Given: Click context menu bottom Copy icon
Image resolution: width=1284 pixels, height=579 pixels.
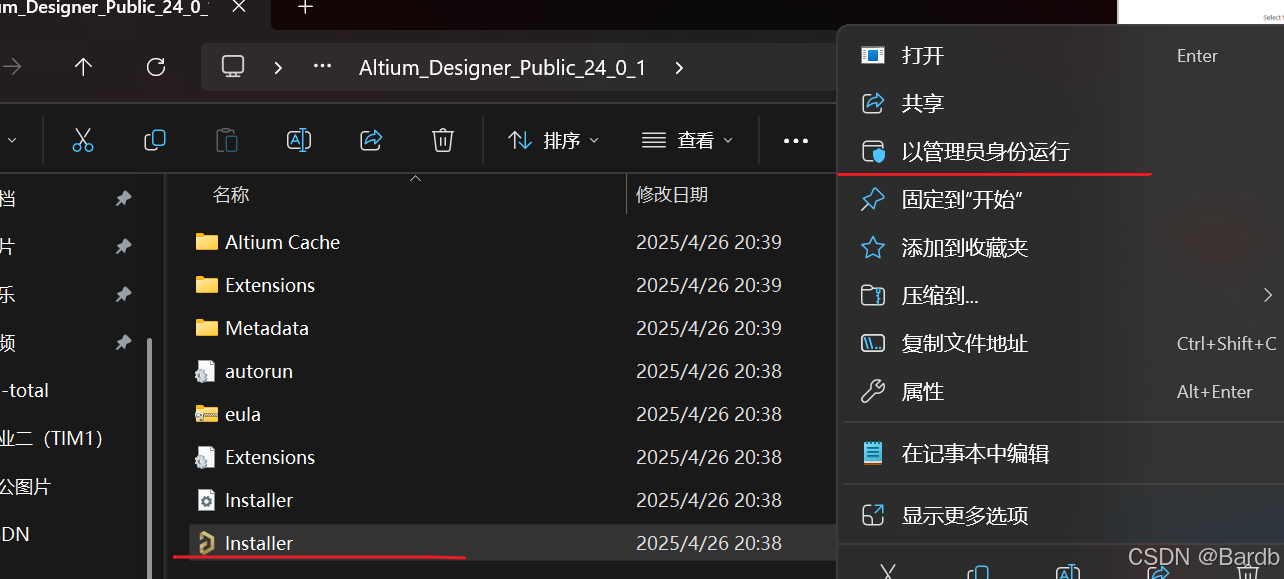Looking at the screenshot, I should tap(978, 573).
